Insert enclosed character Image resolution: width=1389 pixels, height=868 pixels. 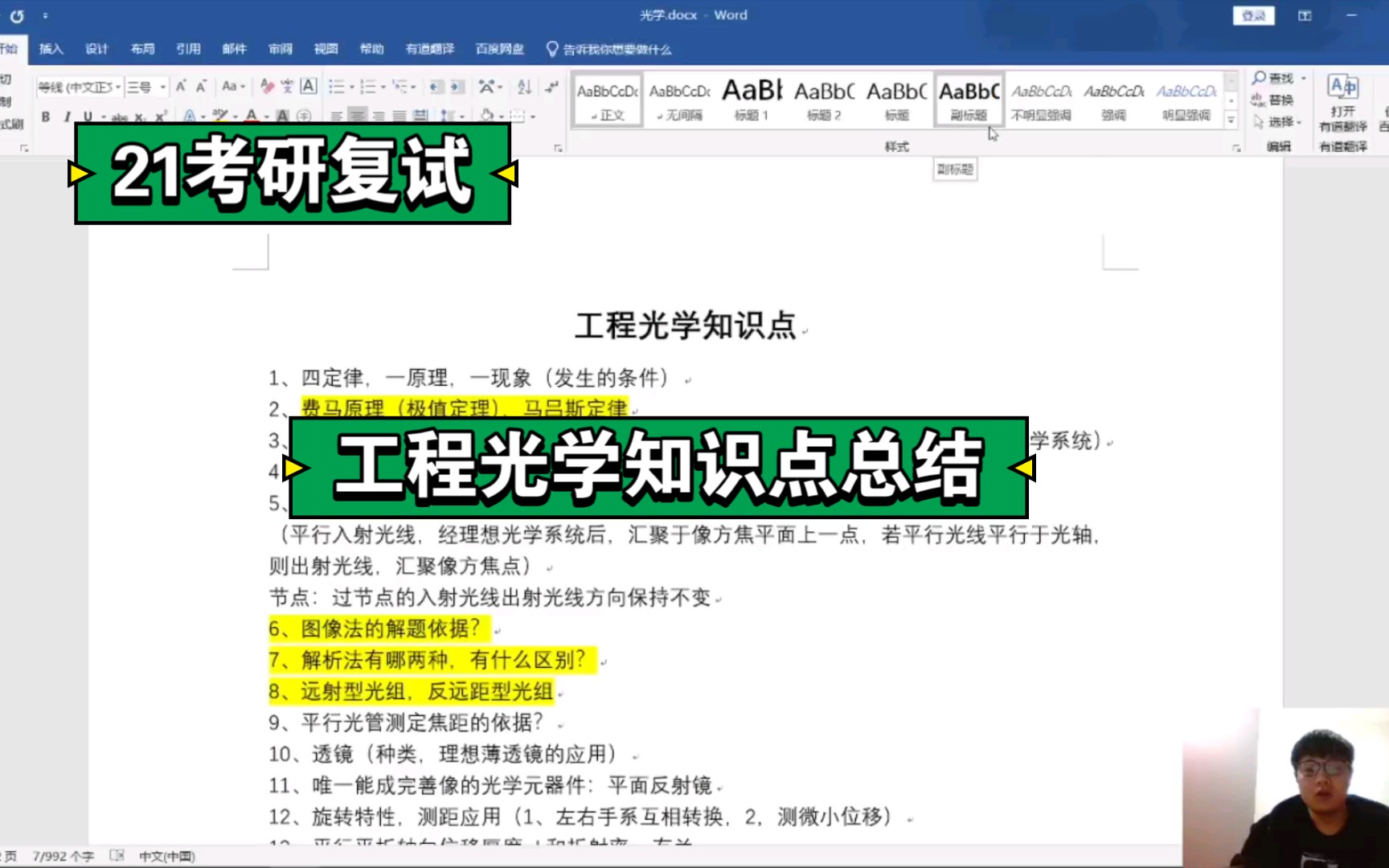(304, 117)
